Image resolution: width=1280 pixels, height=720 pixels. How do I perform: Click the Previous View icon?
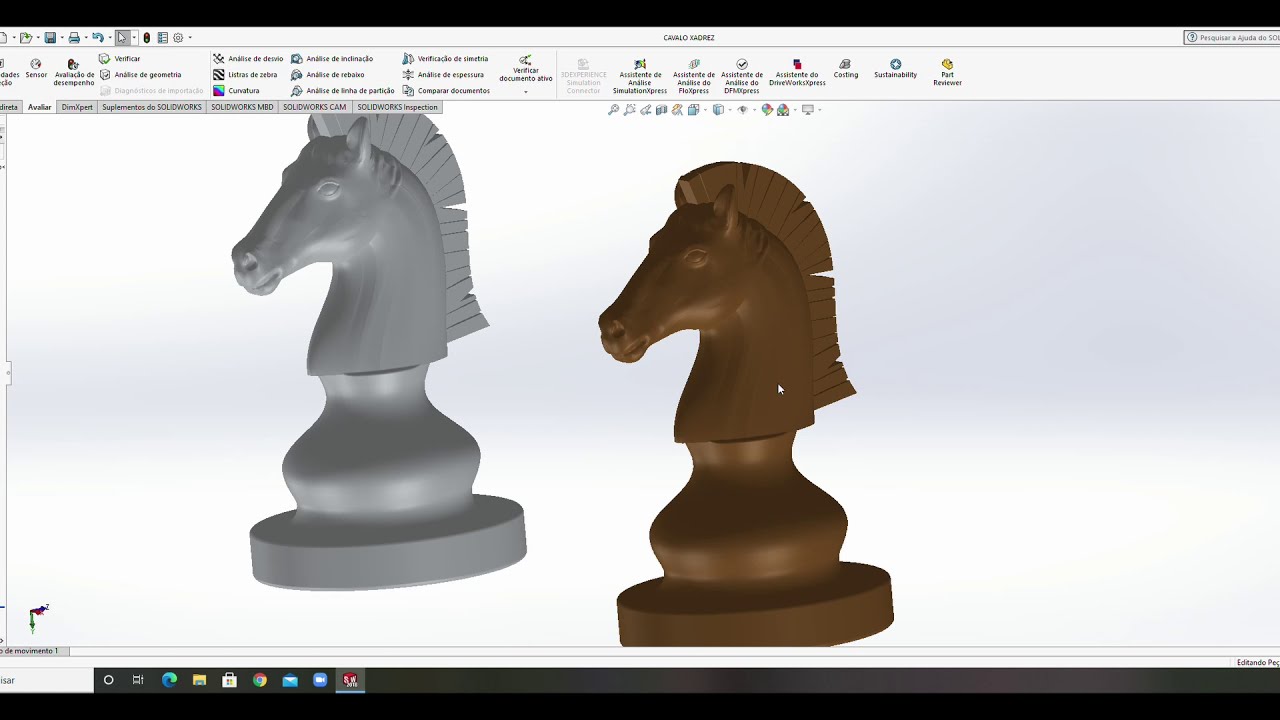[646, 110]
